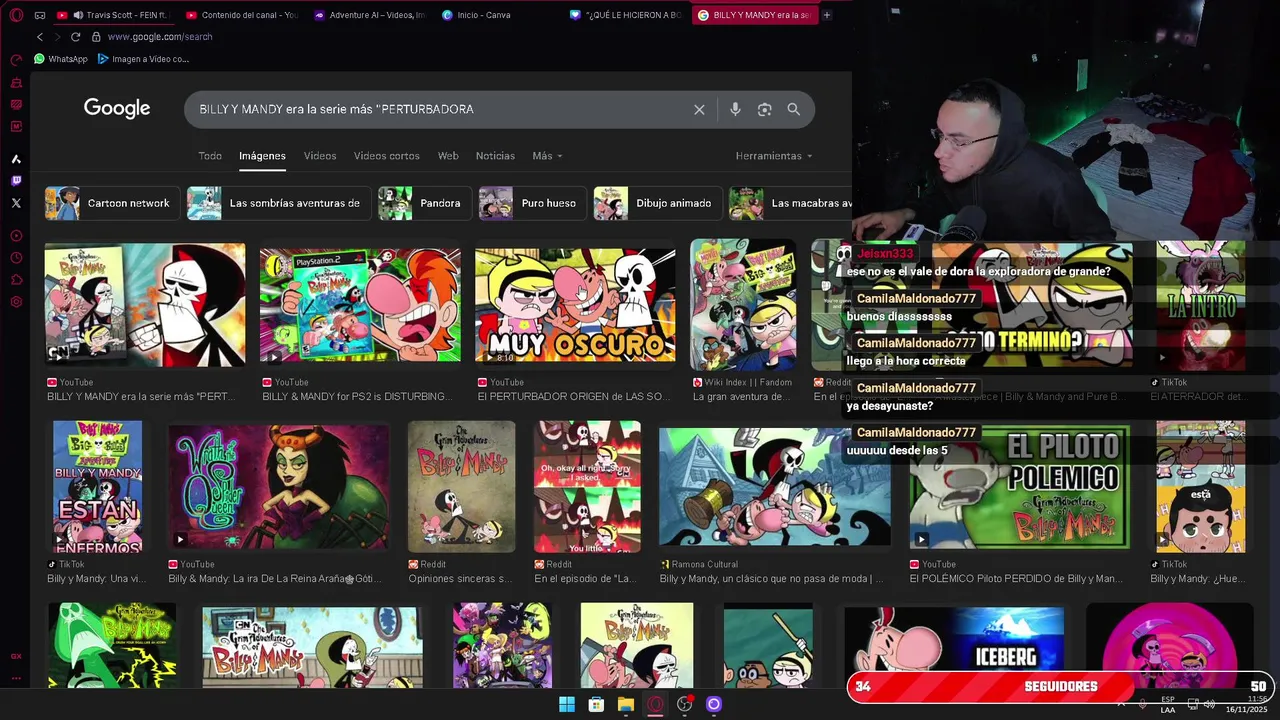Click the Google logo

117,108
